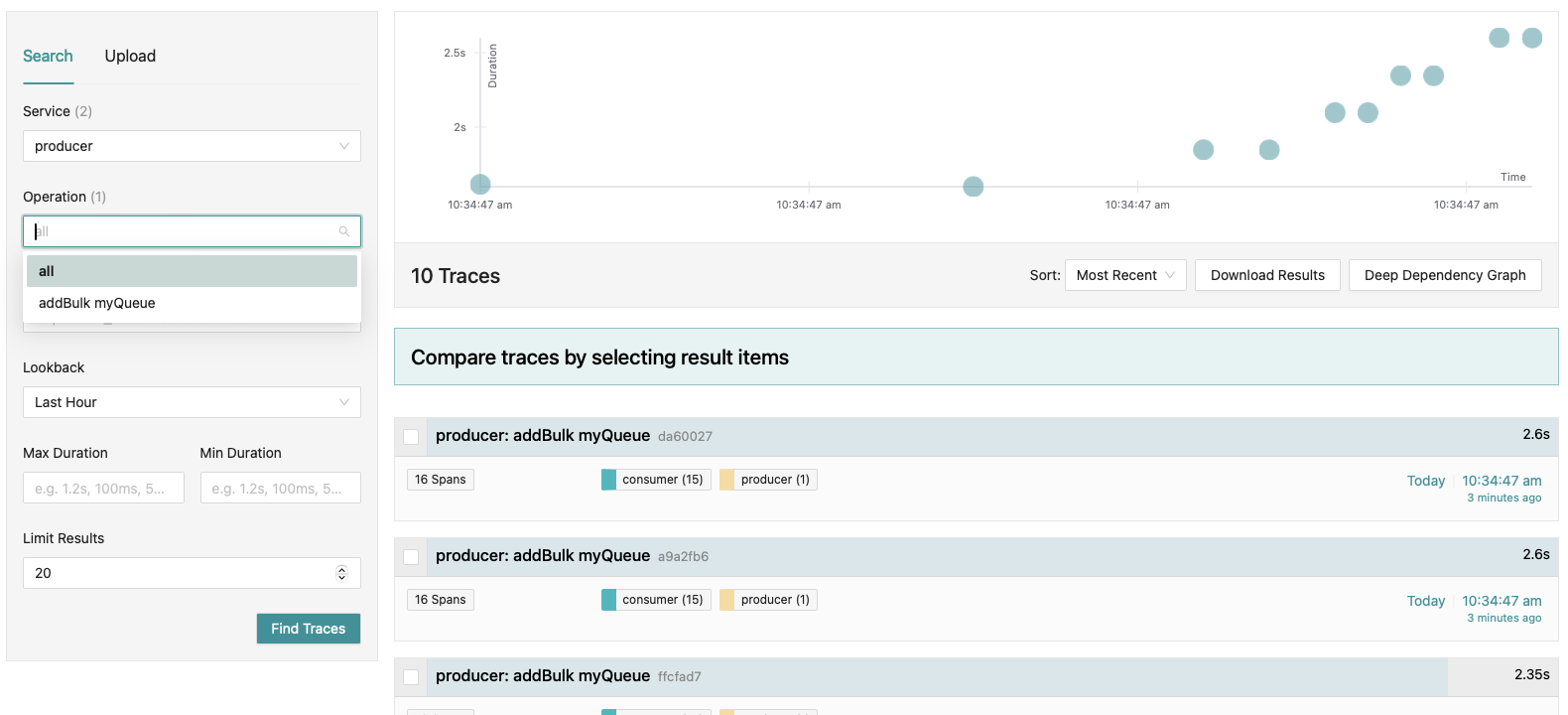Open the Deep Dependency Graph

[1444, 275]
